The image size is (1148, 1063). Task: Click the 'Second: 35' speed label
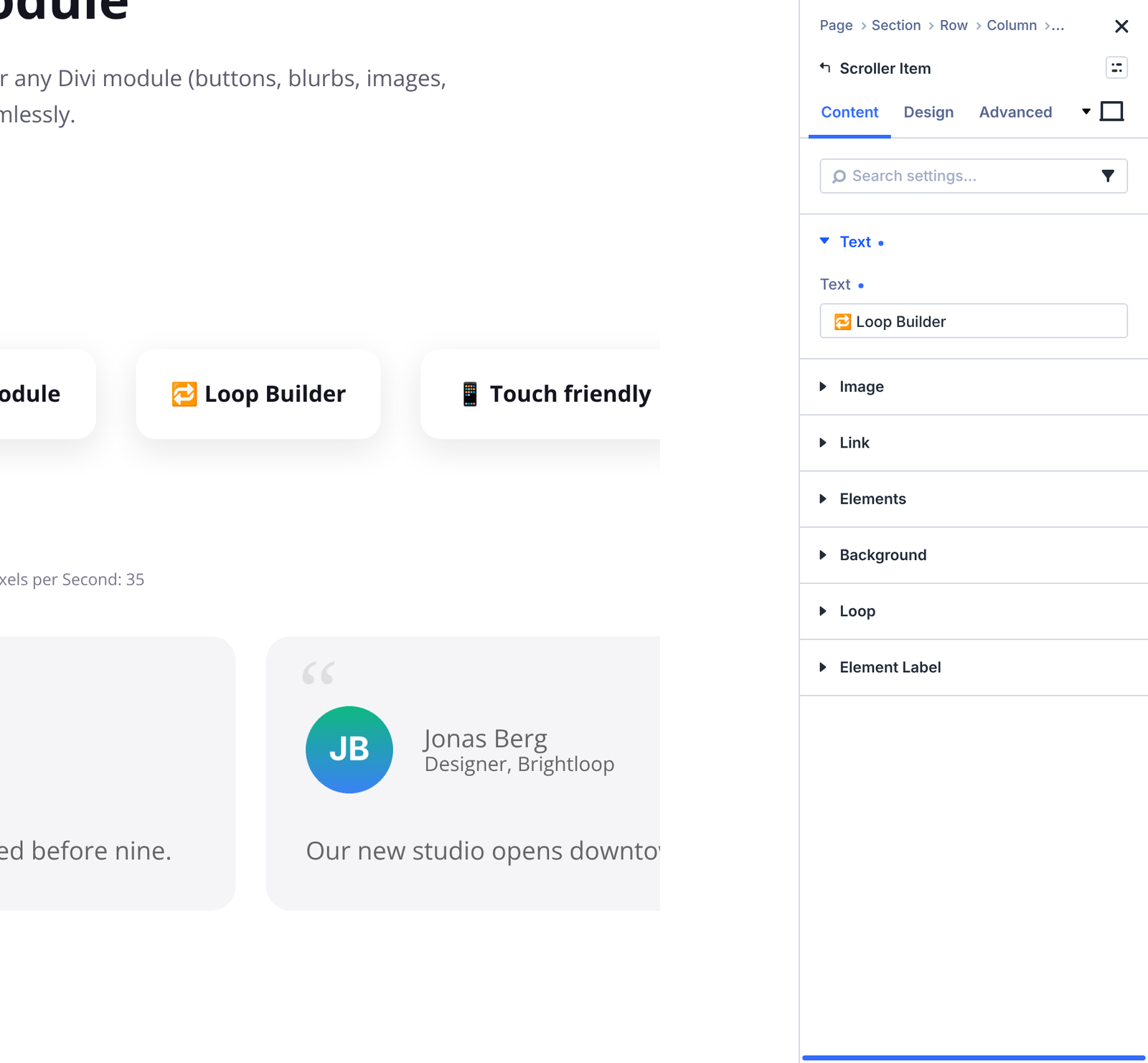coord(103,580)
